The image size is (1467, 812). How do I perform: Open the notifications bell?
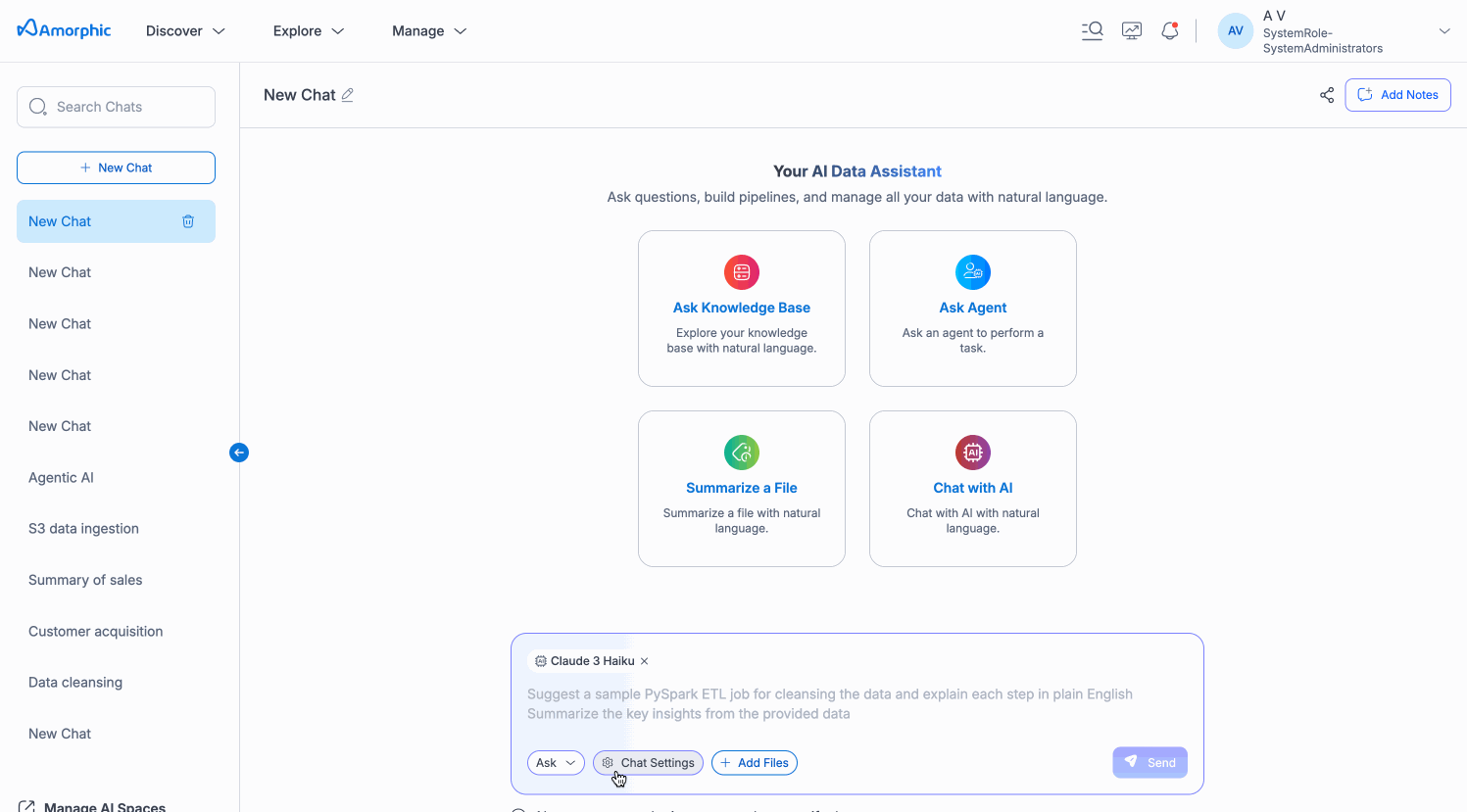pos(1169,30)
